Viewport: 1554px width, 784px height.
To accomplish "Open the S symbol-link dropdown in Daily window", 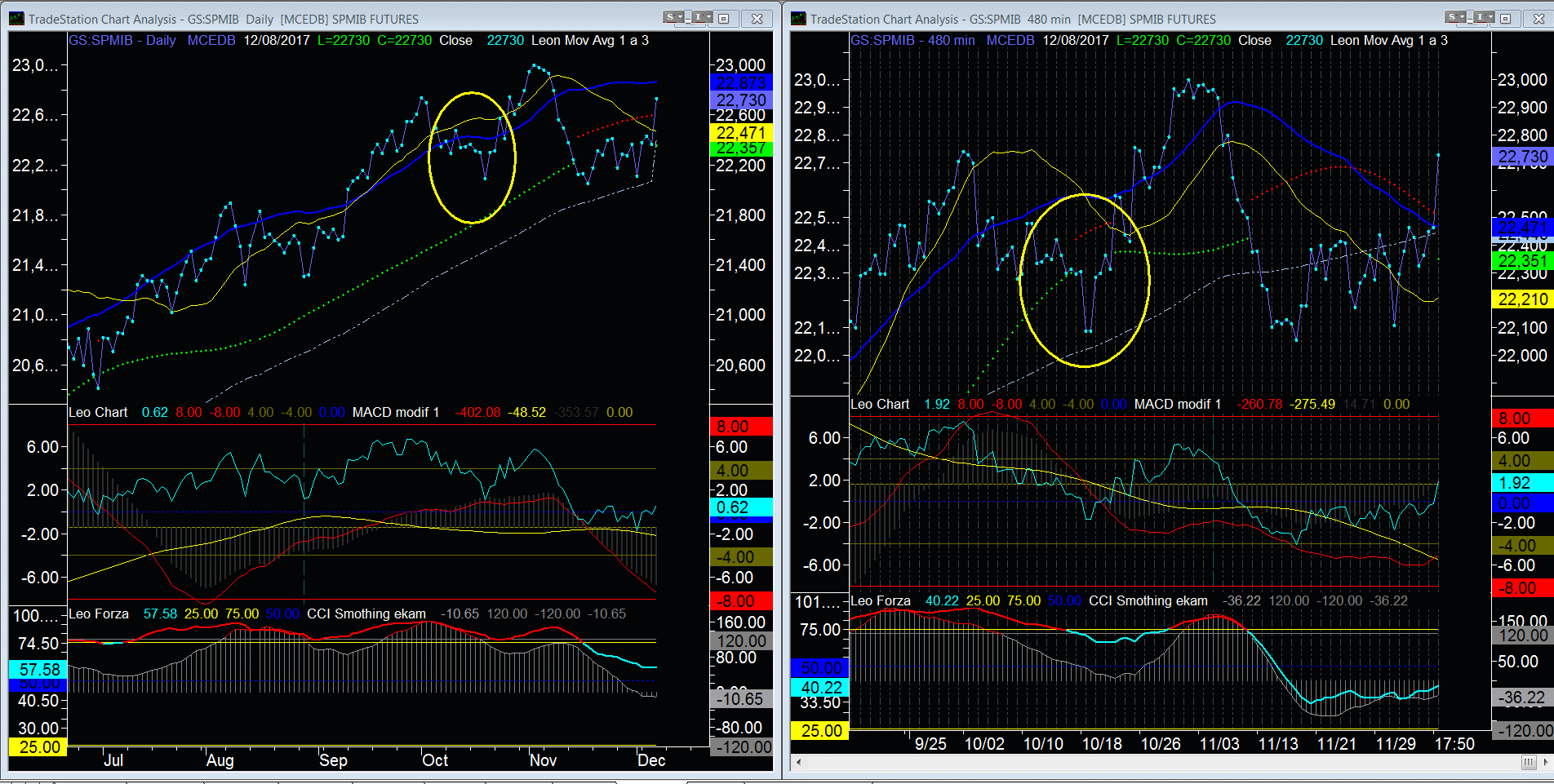I will click(673, 17).
